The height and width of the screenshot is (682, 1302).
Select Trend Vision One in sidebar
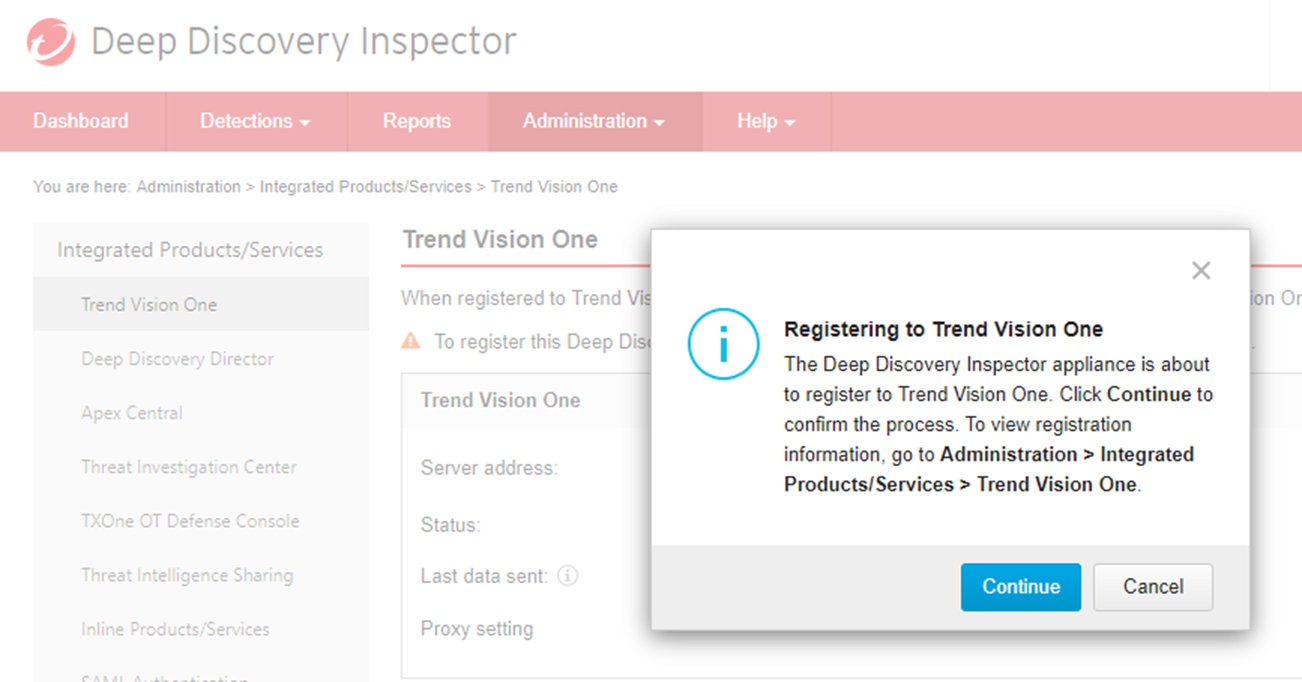149,305
